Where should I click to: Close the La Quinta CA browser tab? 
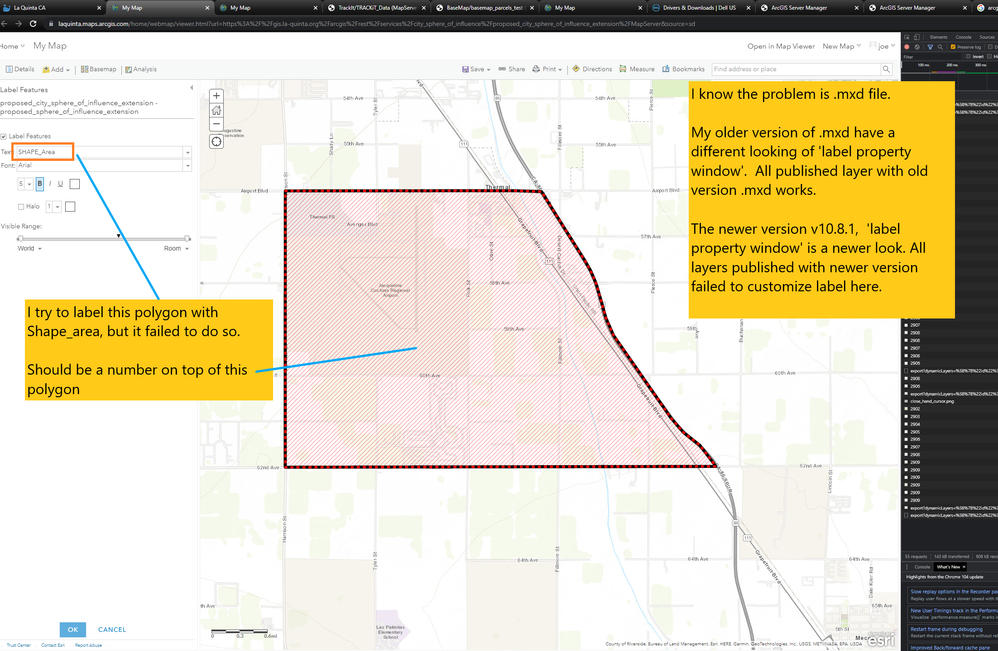click(x=99, y=8)
